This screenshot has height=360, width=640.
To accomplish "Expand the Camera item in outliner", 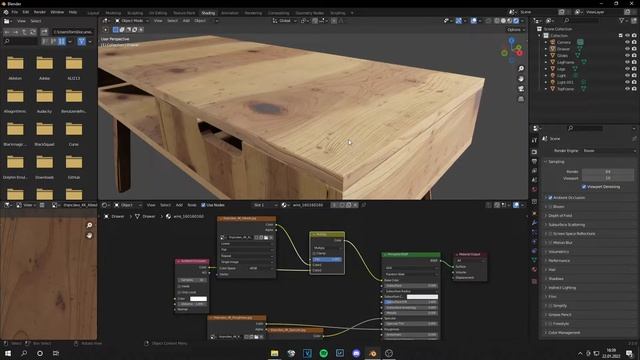I will click(x=546, y=42).
